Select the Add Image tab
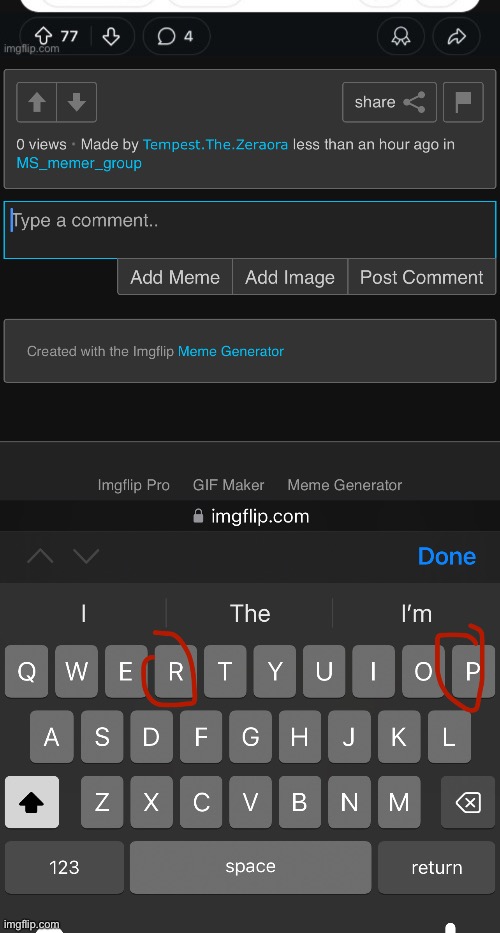 point(290,277)
